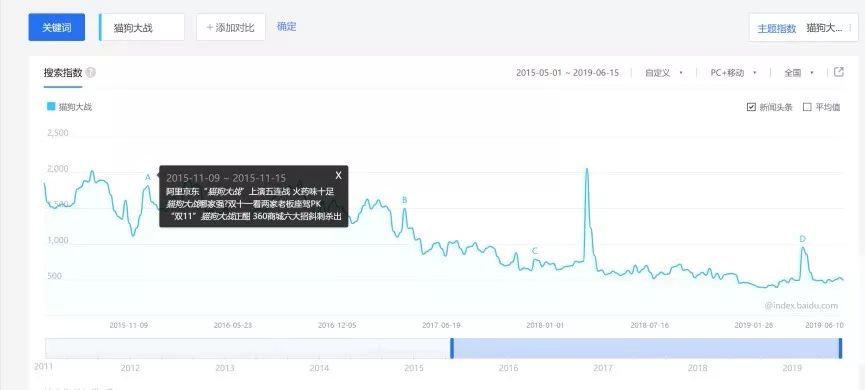865x390 pixels.
Task: Click news marker B on the chart
Action: coord(404,200)
